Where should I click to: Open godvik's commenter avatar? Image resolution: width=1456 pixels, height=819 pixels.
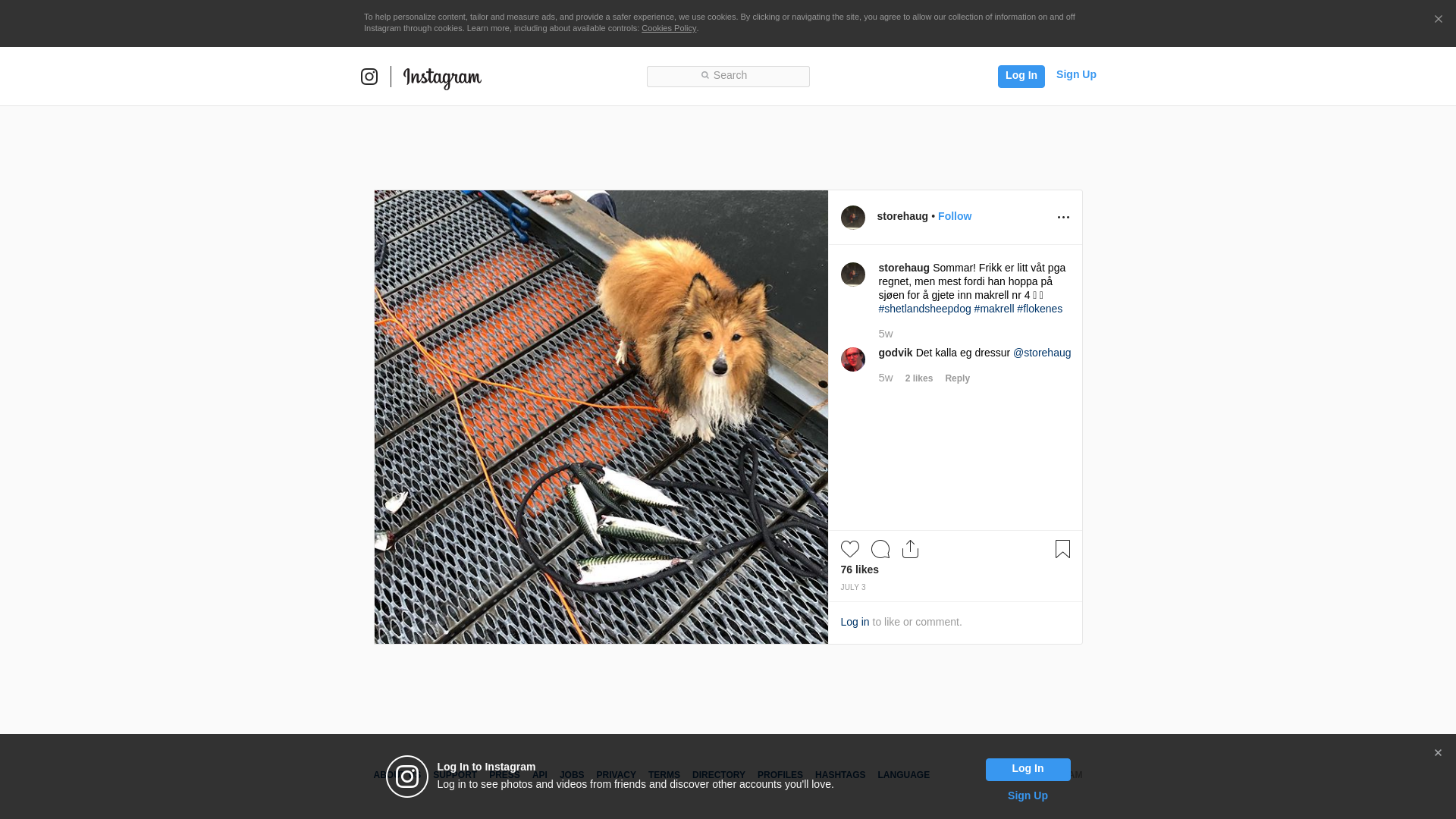[x=852, y=359]
